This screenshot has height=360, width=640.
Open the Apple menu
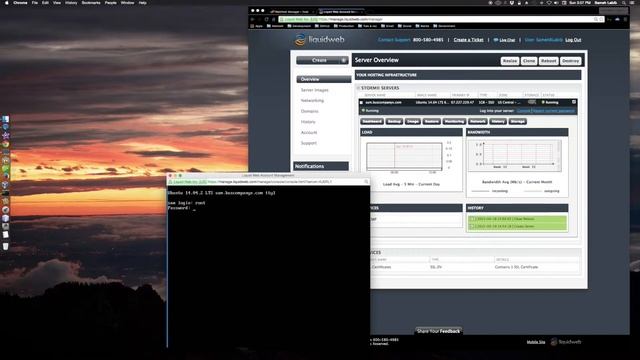tap(6, 3)
